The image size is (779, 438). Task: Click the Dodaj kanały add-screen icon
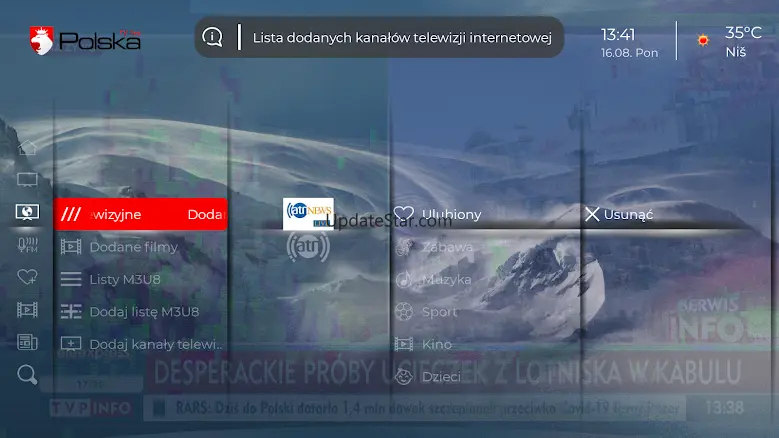pyautogui.click(x=71, y=344)
